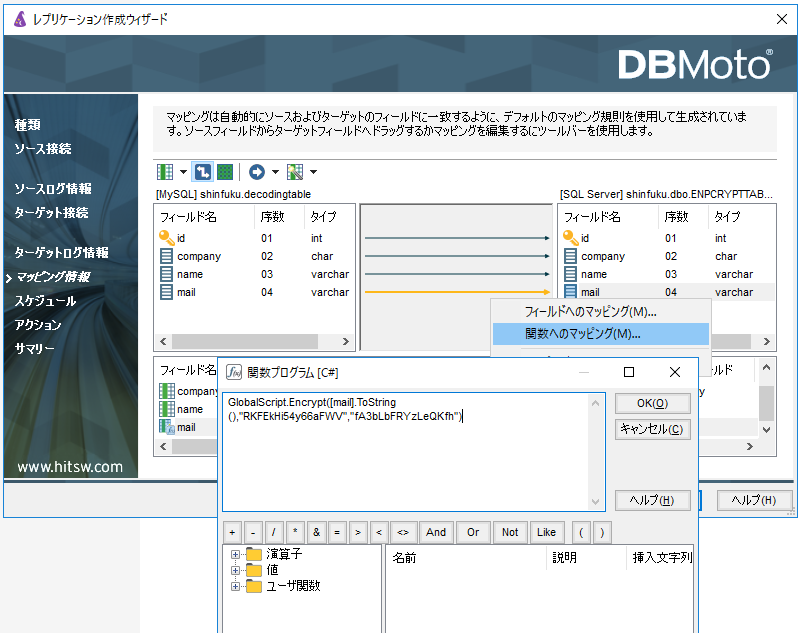Go to 種類 wizard step

point(27,125)
